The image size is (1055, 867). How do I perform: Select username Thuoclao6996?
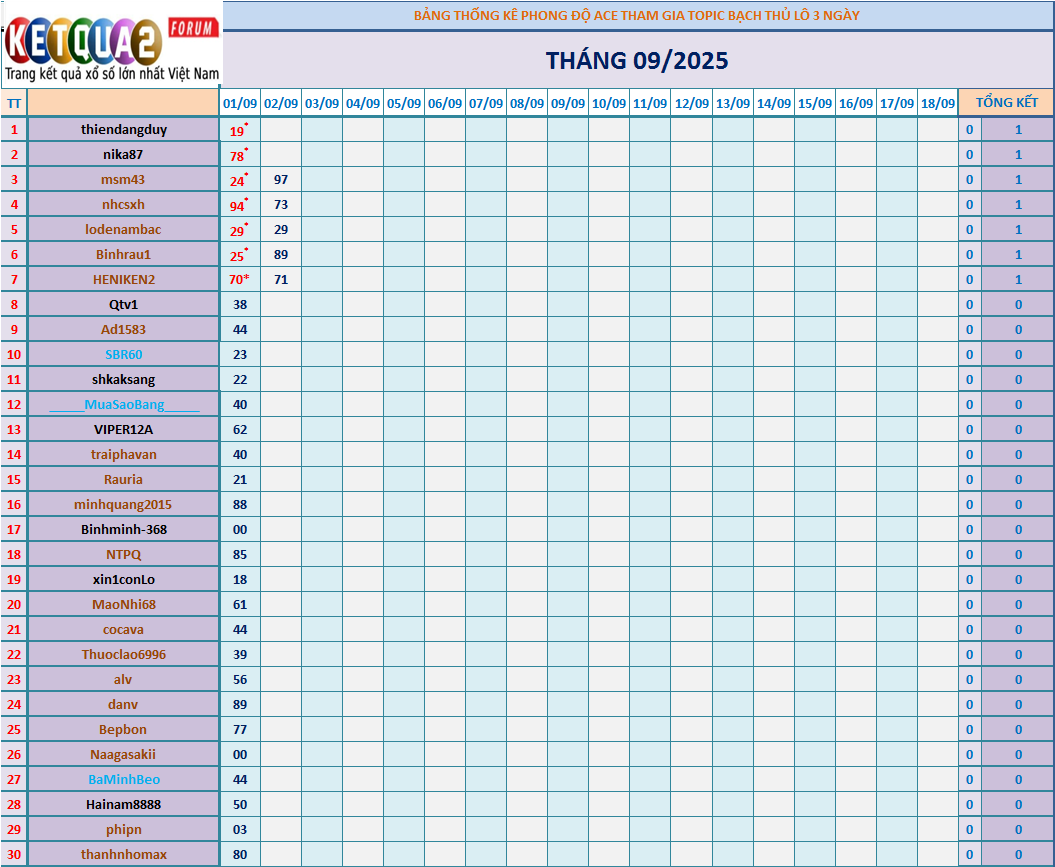tap(124, 654)
